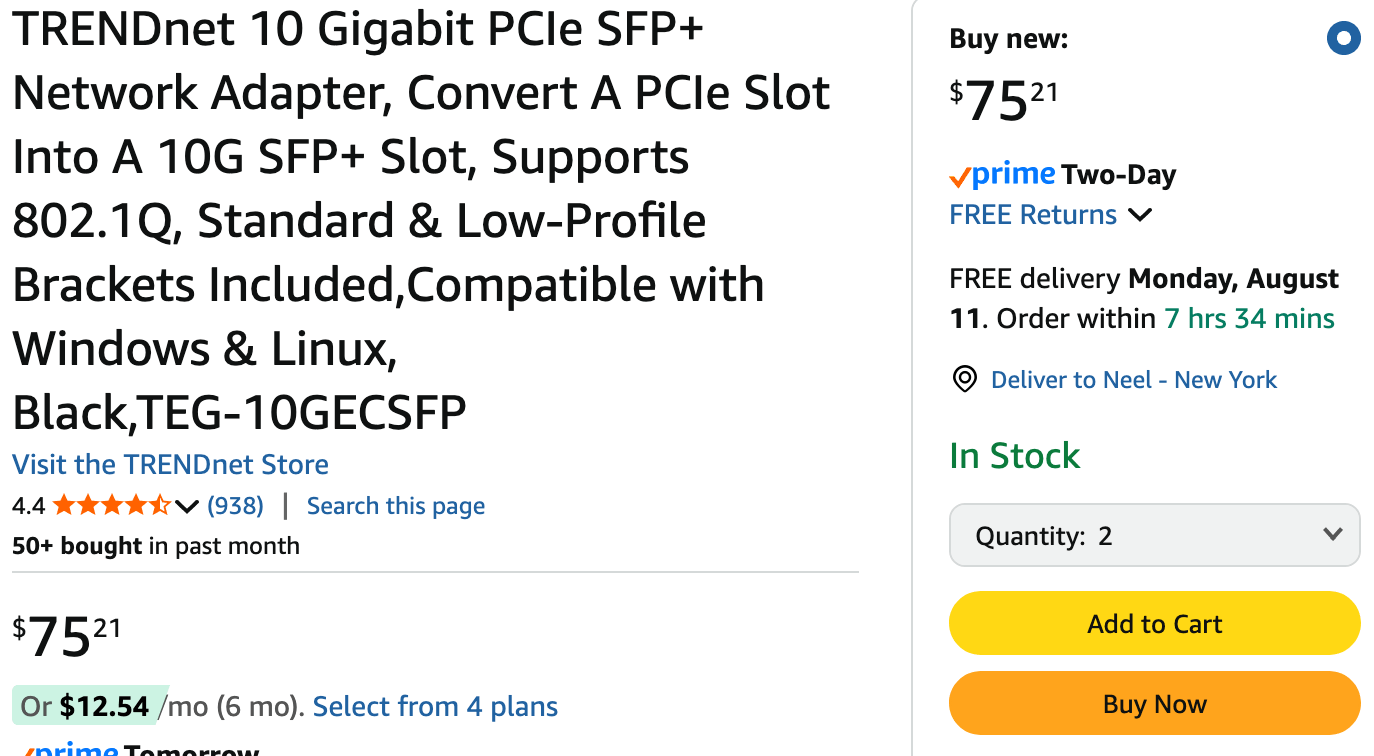
Task: Click the $12.54 monthly payment badge
Action: (85, 707)
